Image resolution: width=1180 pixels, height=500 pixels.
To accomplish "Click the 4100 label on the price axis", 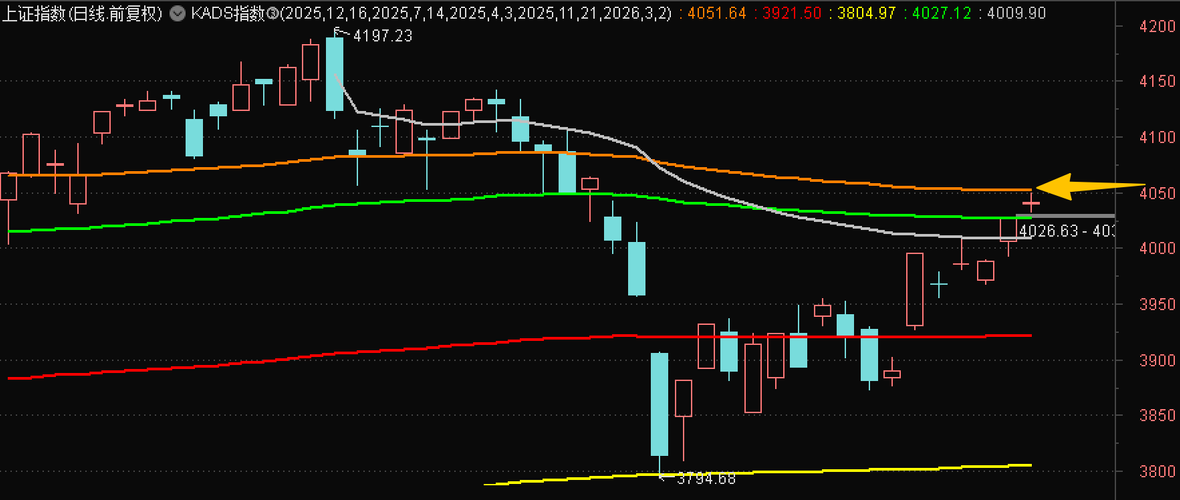I will pyautogui.click(x=1157, y=137).
